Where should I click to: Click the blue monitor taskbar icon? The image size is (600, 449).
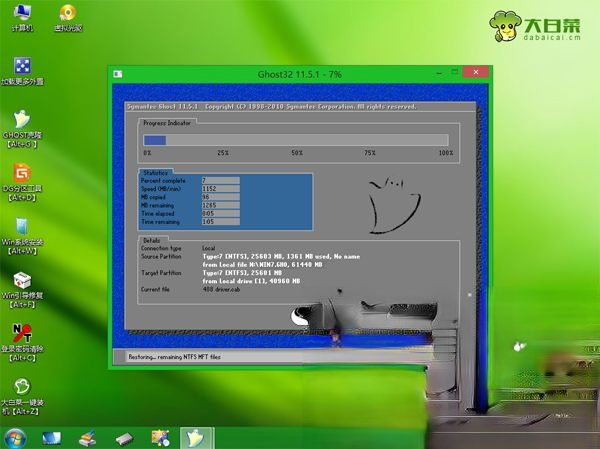(51, 438)
